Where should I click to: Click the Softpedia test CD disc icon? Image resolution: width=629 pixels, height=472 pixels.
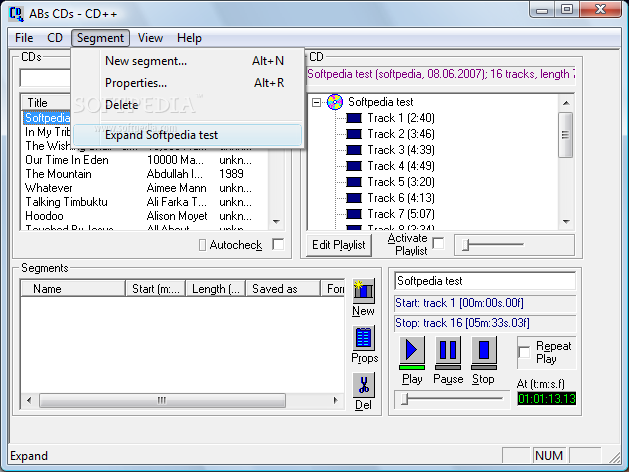(x=335, y=102)
